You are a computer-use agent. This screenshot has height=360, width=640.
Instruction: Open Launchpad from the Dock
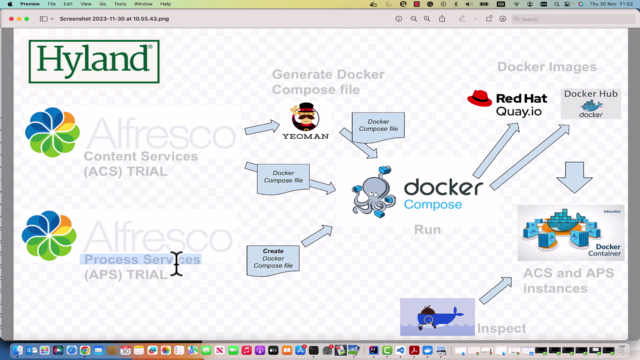point(44,350)
